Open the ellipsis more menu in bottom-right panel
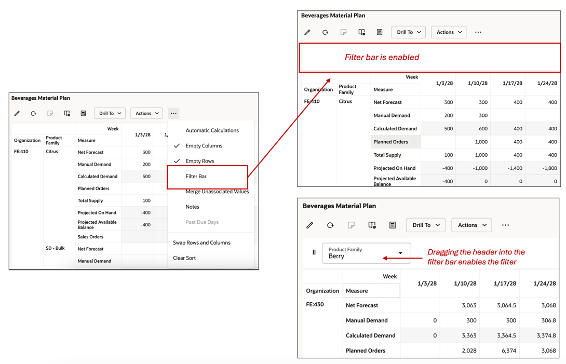Screen dimensions: 566x364 point(505,225)
